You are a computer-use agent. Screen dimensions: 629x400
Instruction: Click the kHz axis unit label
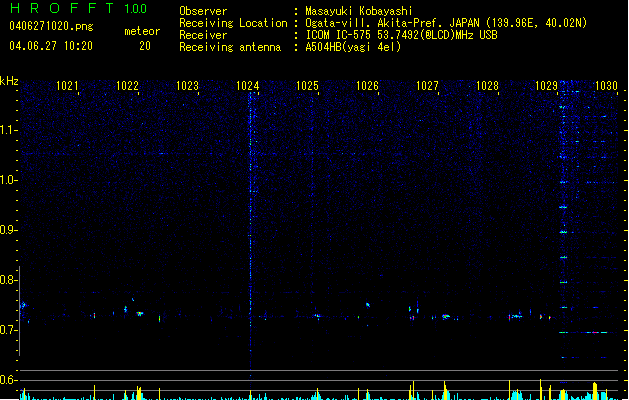9,81
